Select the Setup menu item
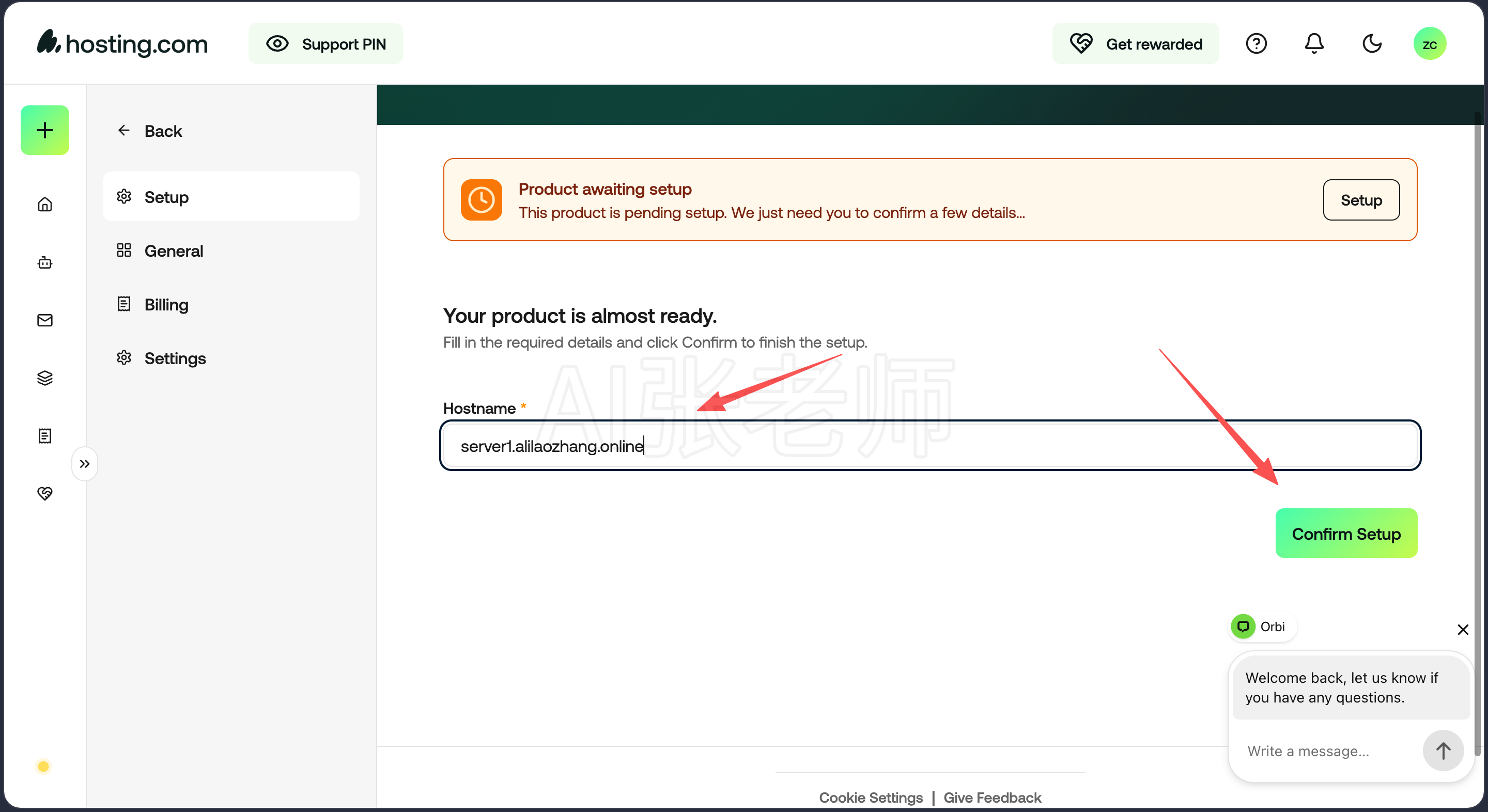The image size is (1488, 812). click(231, 197)
